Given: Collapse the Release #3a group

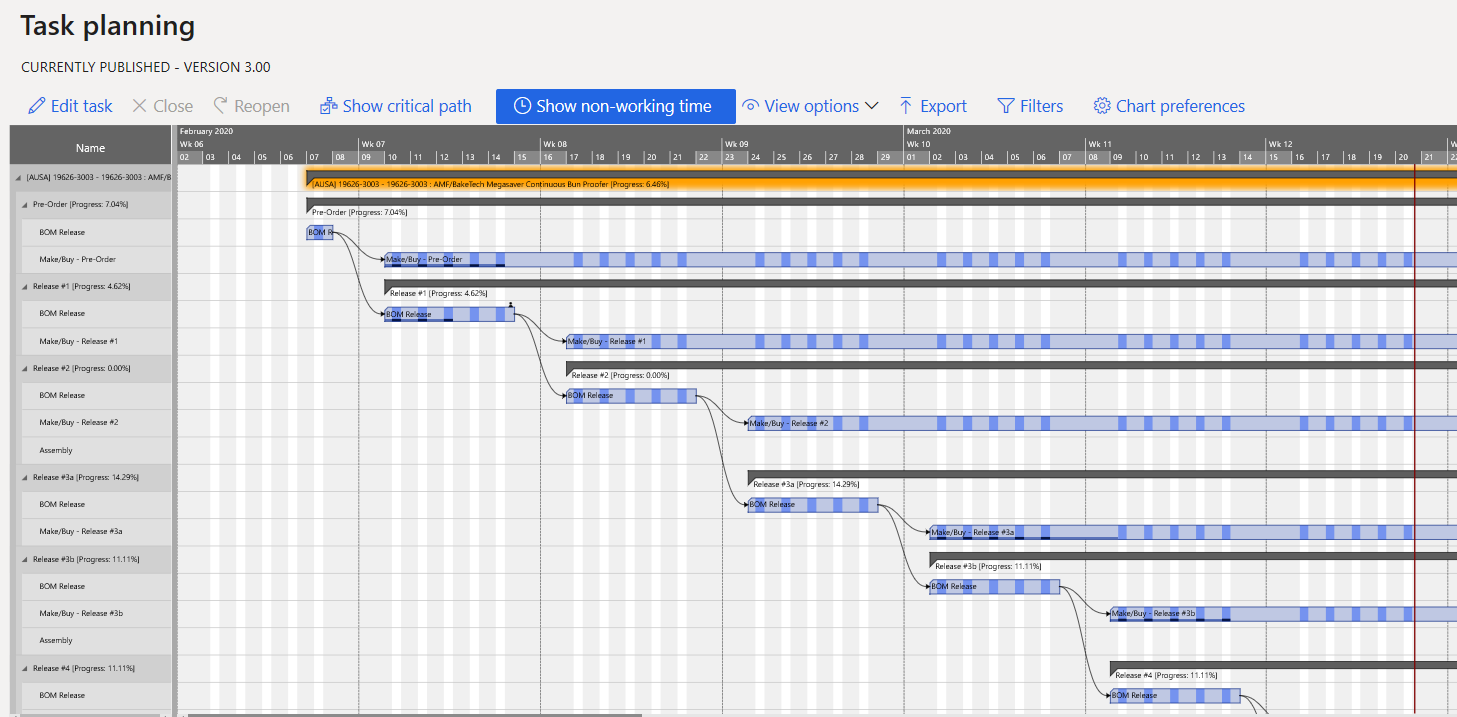Looking at the screenshot, I should 25,478.
